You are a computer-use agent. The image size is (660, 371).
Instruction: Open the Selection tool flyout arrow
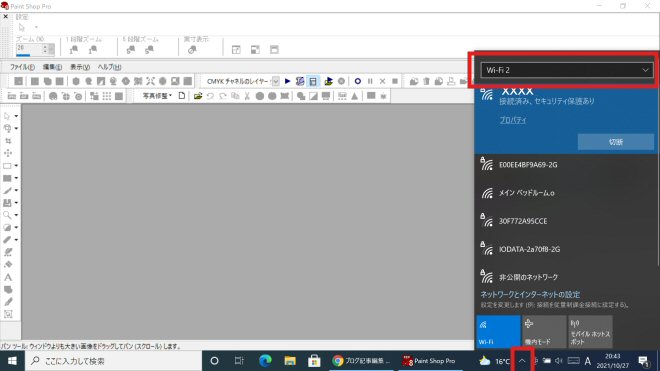point(16,165)
